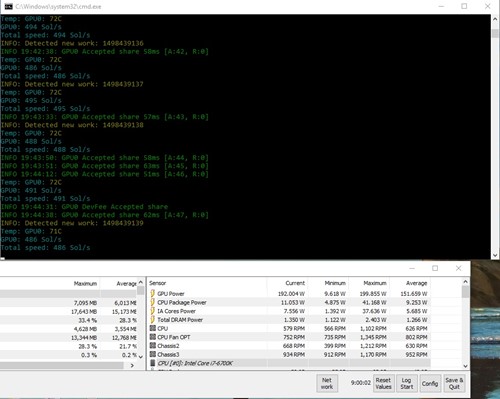Click the CPU fan sensor chip icon
Viewport: 500px width, 399px height.
[x=153, y=328]
